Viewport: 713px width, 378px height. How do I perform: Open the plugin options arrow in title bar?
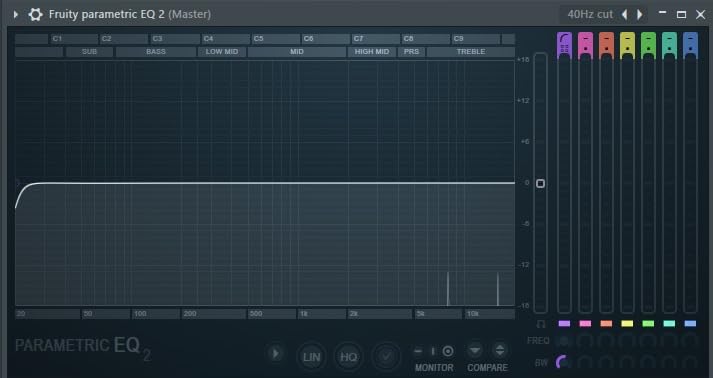[16, 15]
